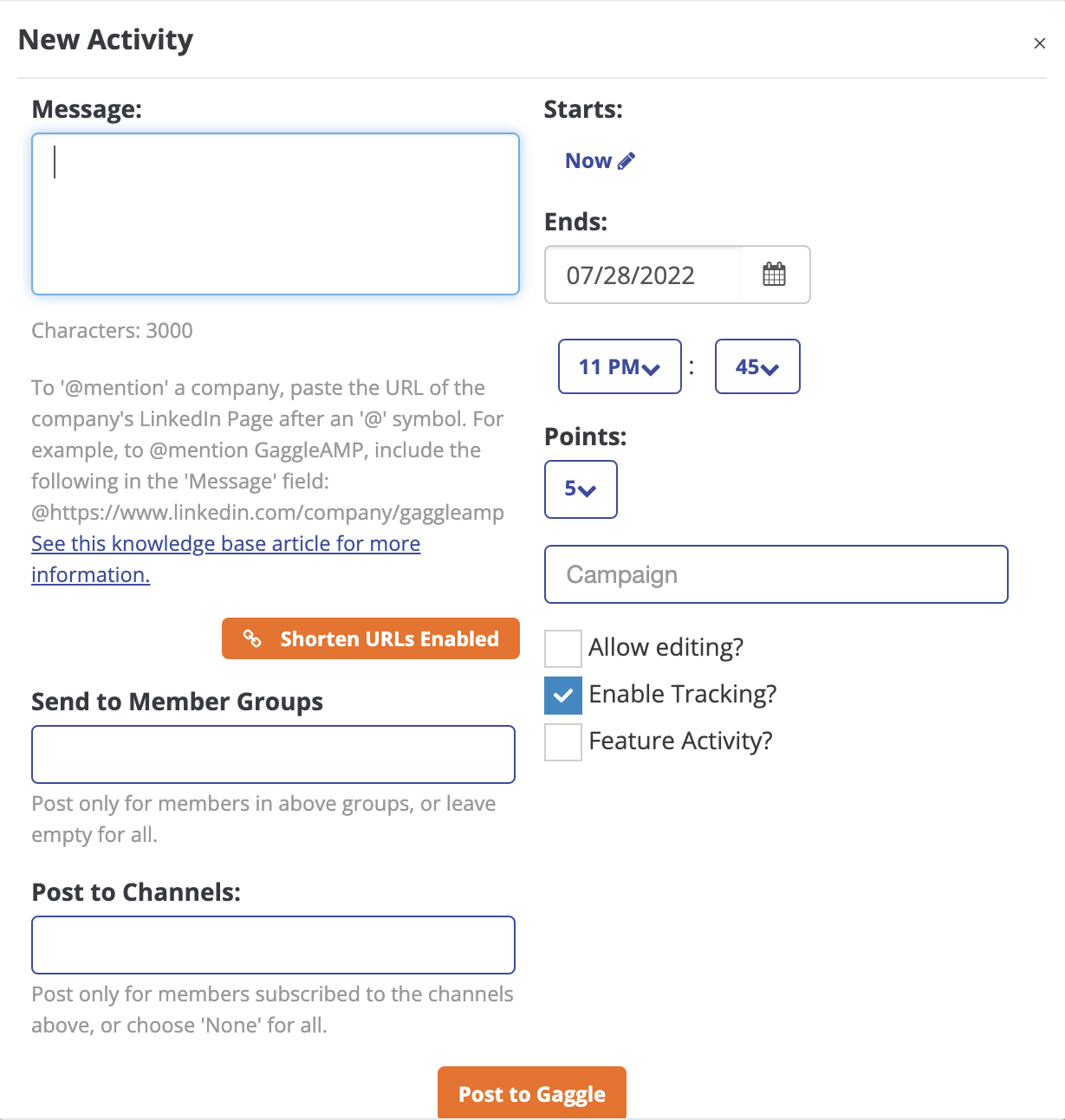
Task: Toggle the Shorten URLs Enabled button
Action: pos(371,638)
